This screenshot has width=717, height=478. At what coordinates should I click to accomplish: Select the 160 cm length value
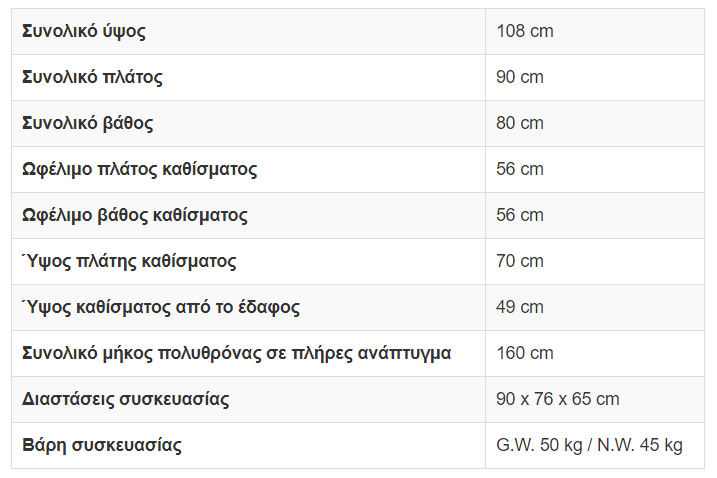tap(525, 353)
